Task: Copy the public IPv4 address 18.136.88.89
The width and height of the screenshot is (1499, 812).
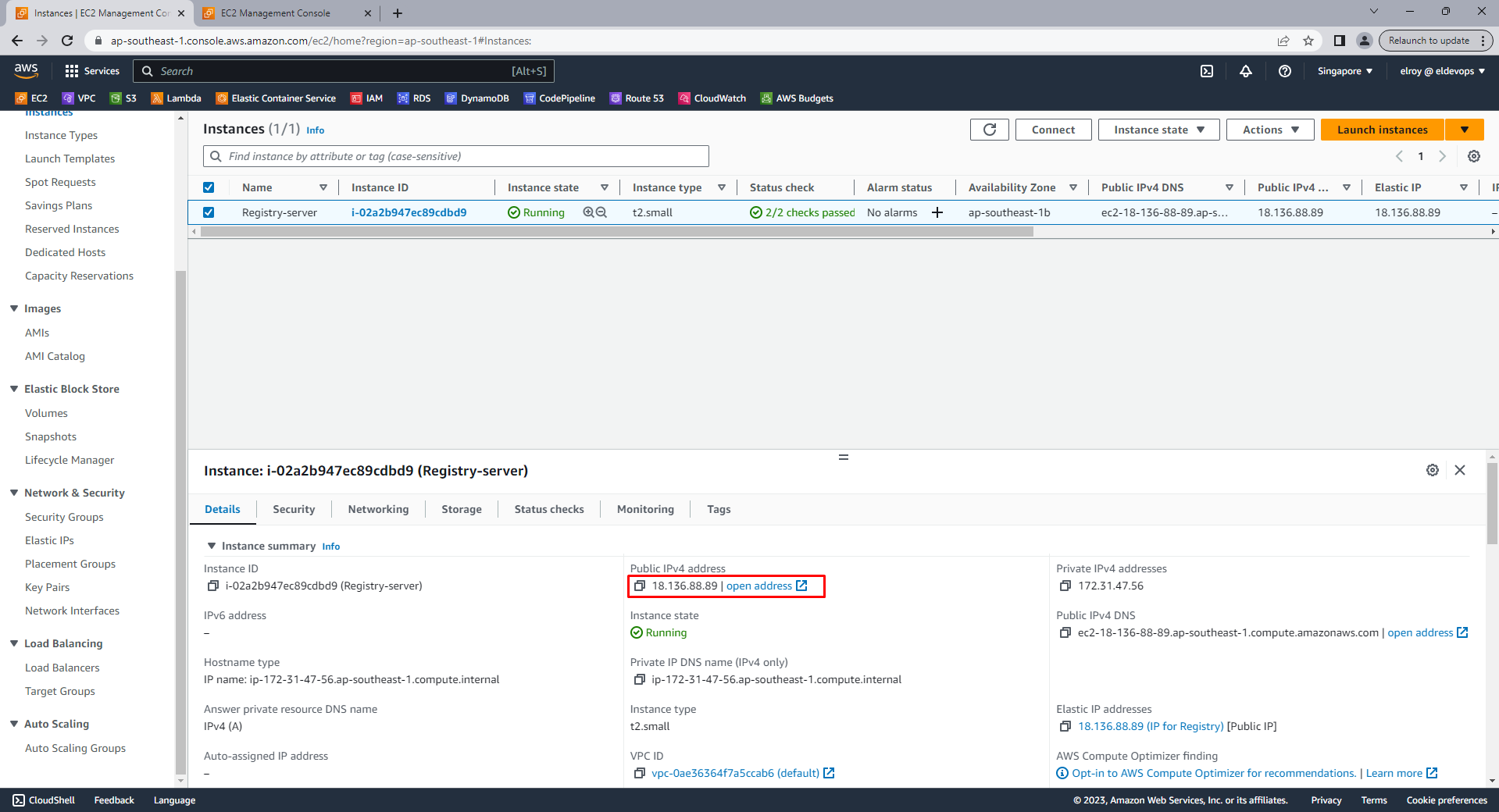Action: click(x=640, y=586)
